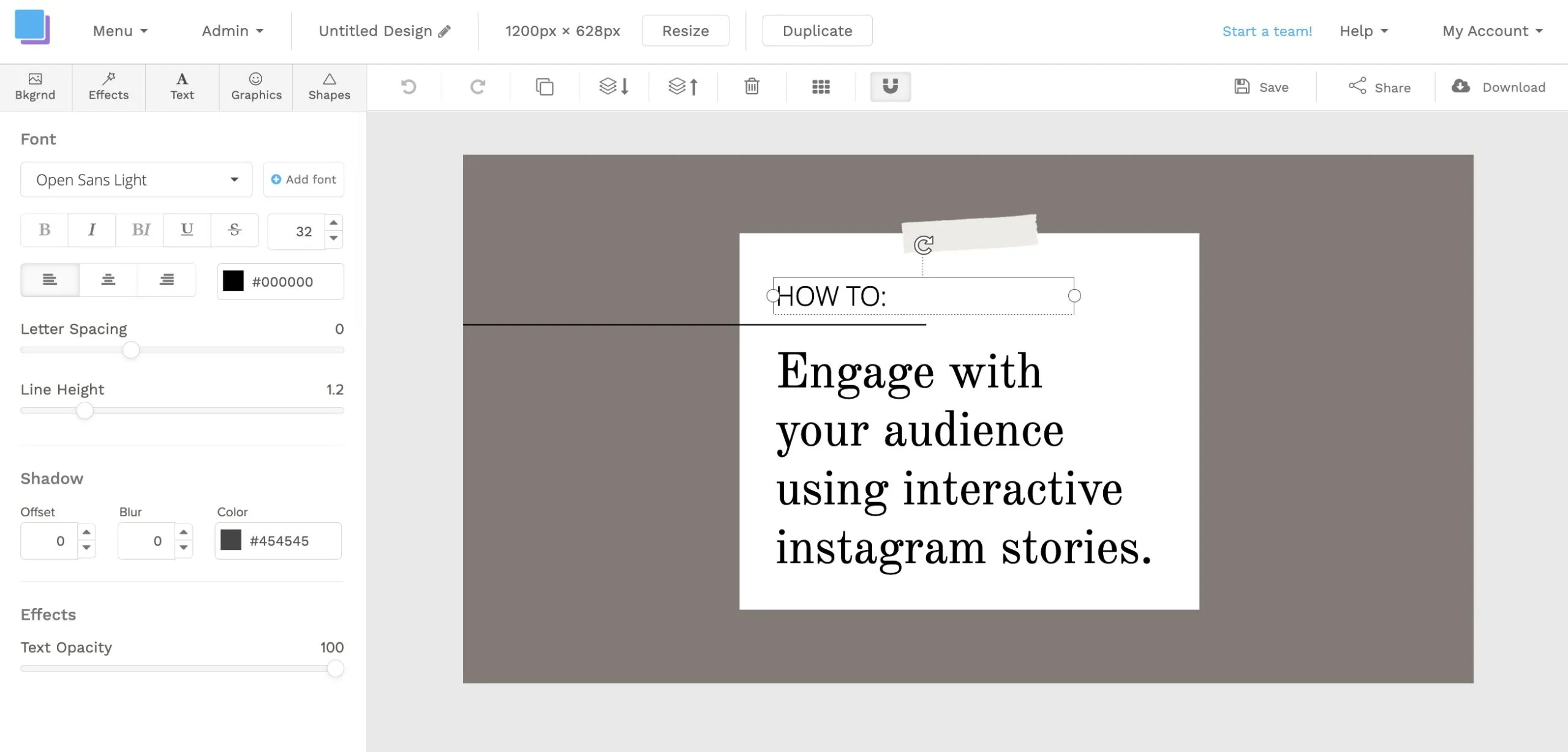Toggle the grid view icon

point(821,87)
